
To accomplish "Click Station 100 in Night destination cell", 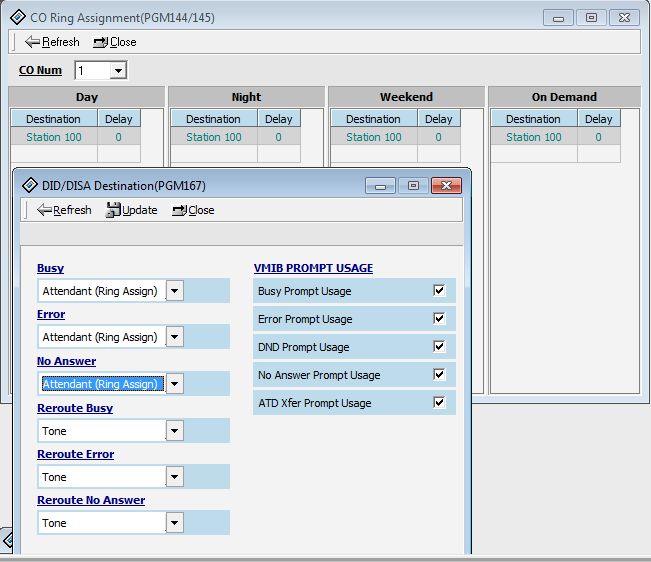I will (x=213, y=137).
